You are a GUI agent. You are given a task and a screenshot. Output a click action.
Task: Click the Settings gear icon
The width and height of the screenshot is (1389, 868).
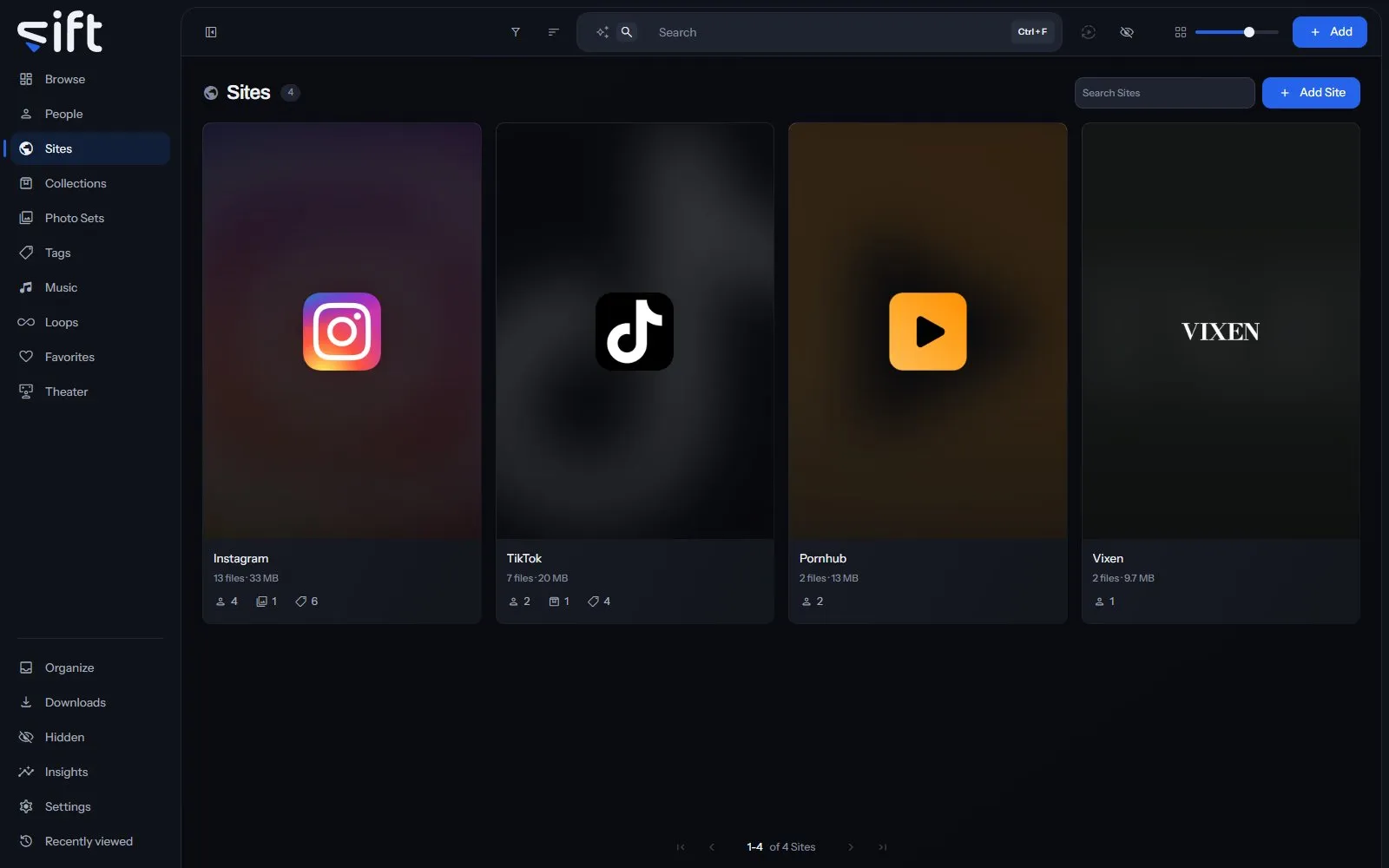(26, 806)
